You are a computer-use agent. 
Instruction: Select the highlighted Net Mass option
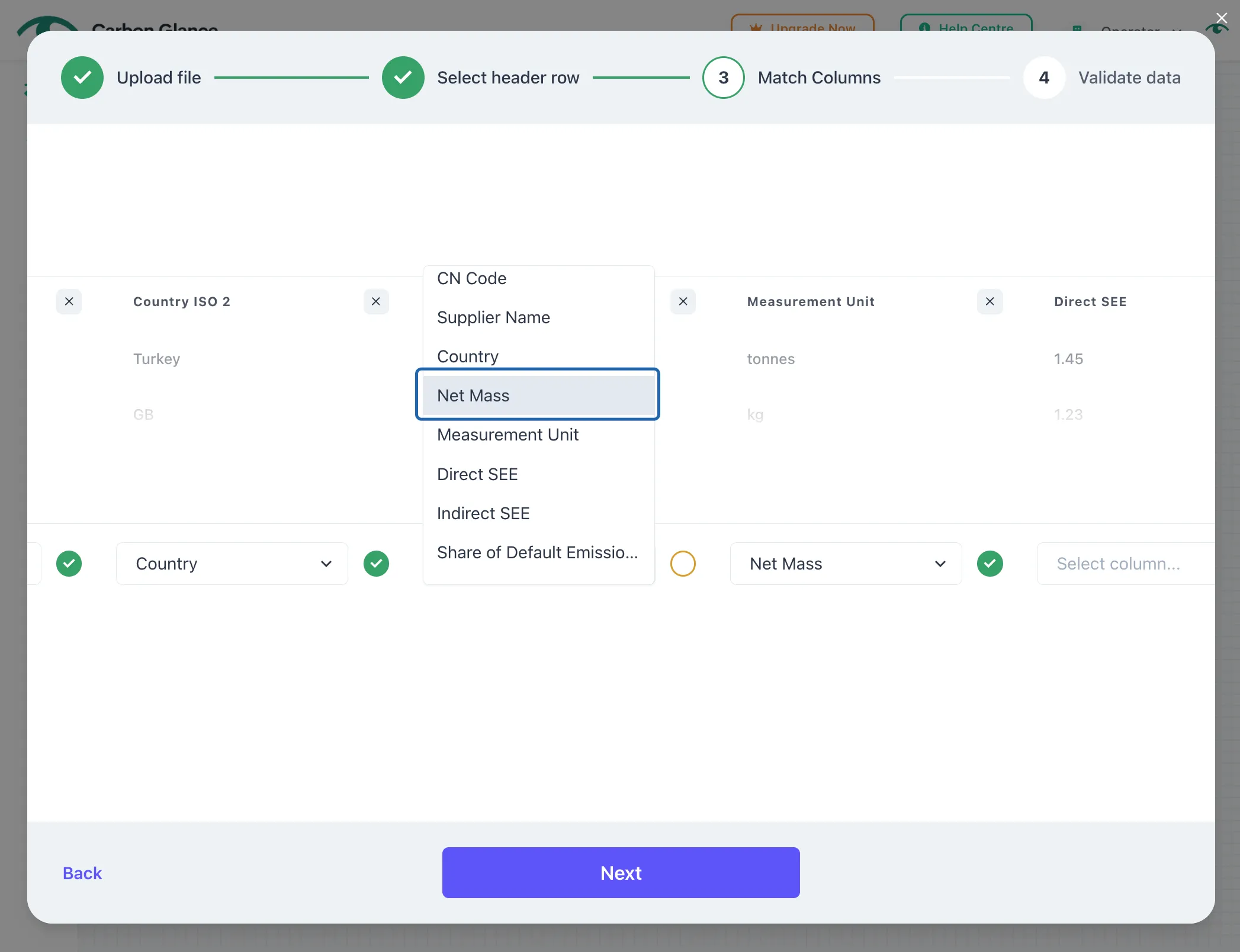coord(538,395)
